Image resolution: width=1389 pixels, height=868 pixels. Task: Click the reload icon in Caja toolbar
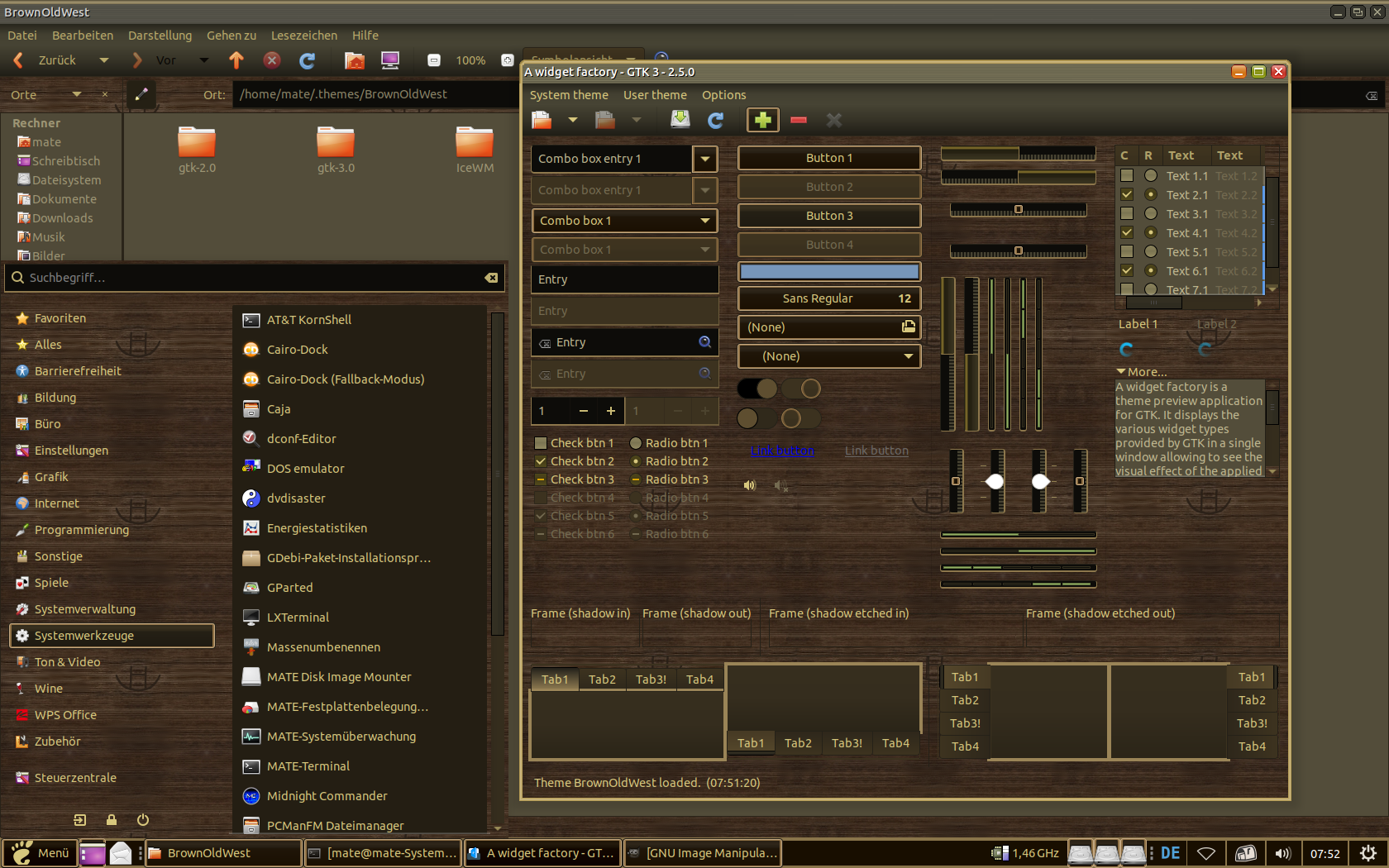click(x=307, y=60)
